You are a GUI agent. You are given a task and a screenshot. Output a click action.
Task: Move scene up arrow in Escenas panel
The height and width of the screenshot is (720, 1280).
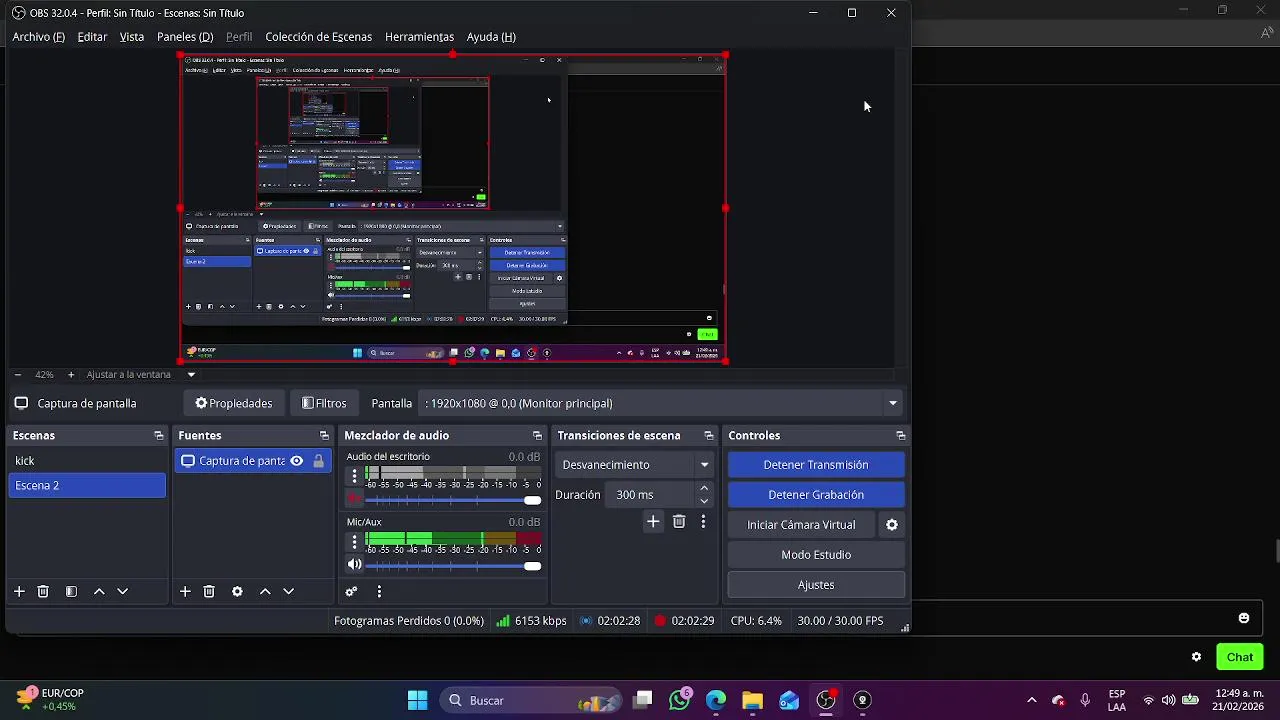click(x=99, y=591)
